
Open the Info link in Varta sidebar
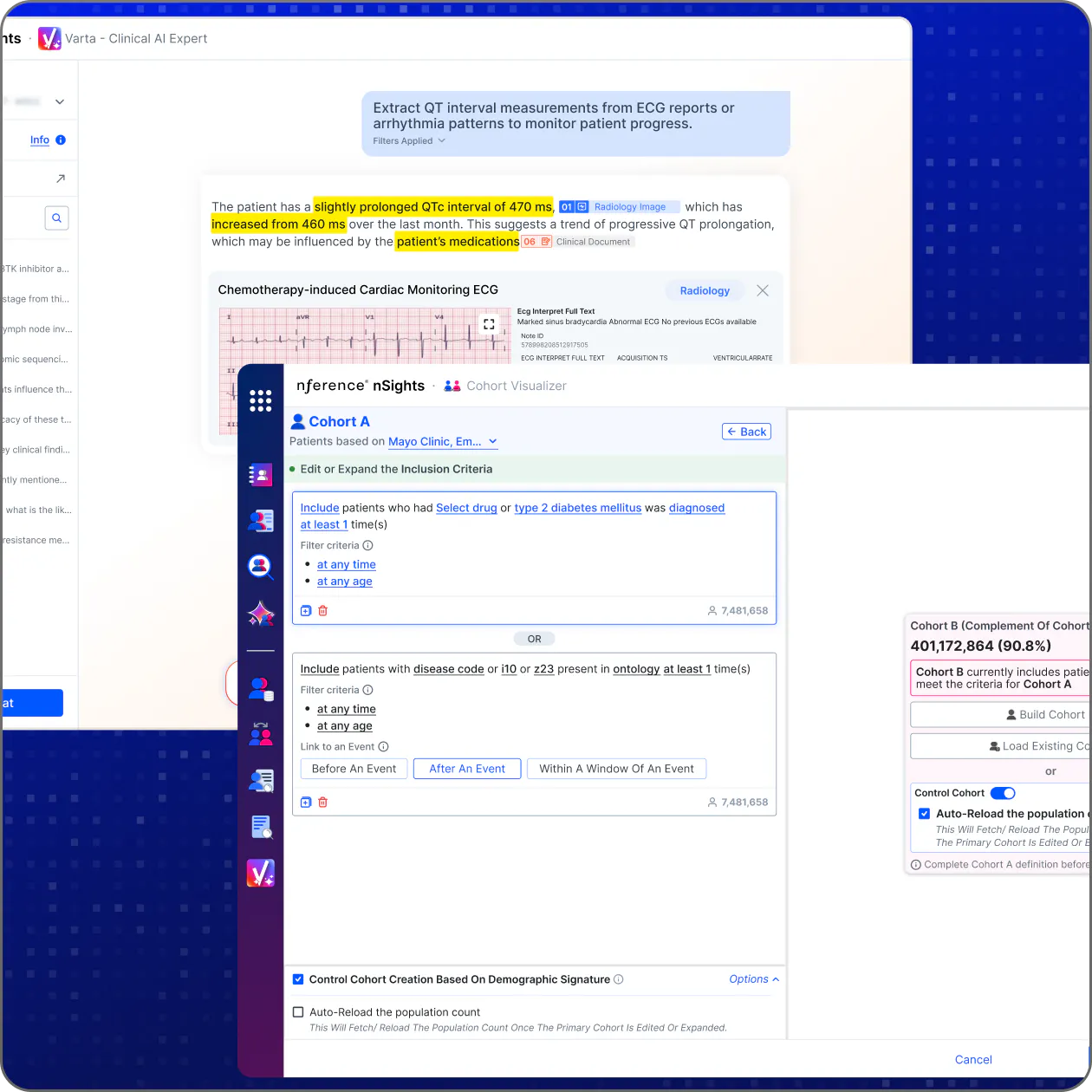coord(40,140)
